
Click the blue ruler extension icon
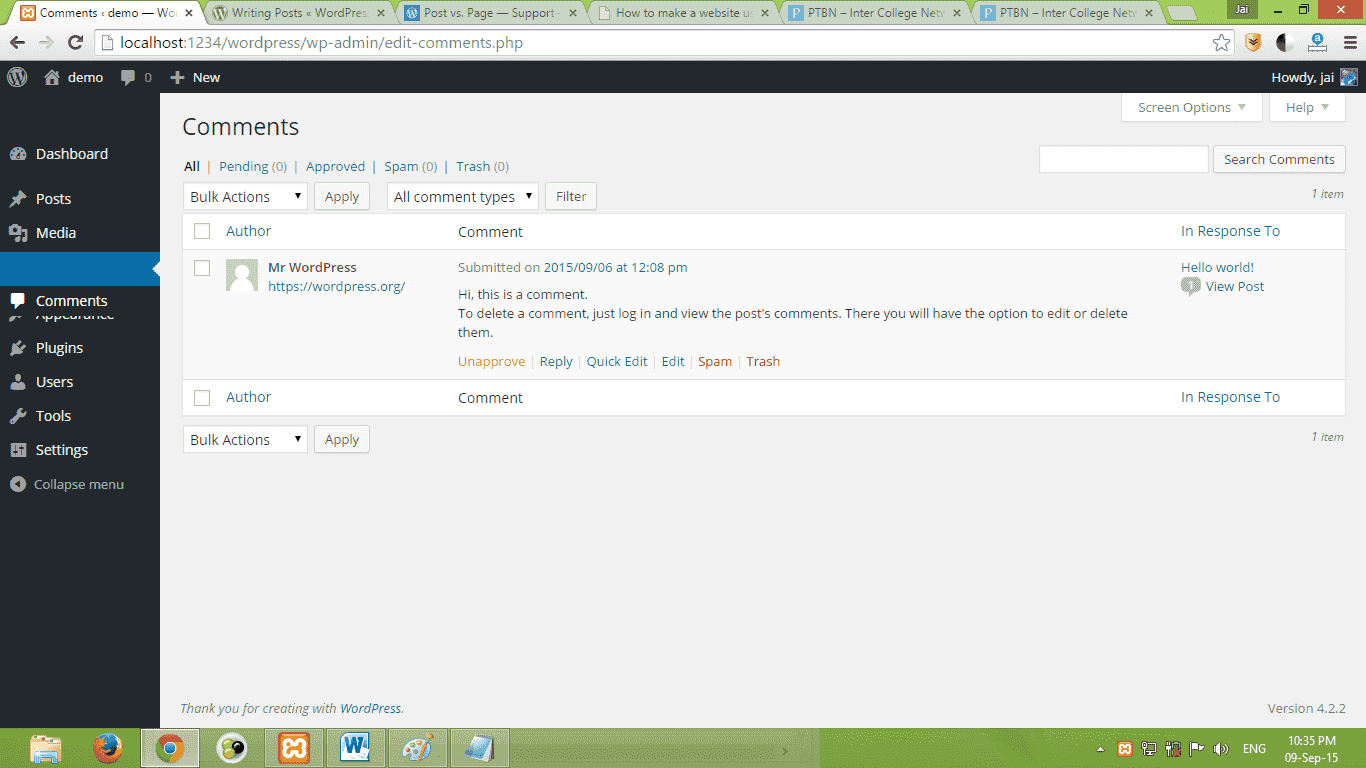coord(1317,43)
